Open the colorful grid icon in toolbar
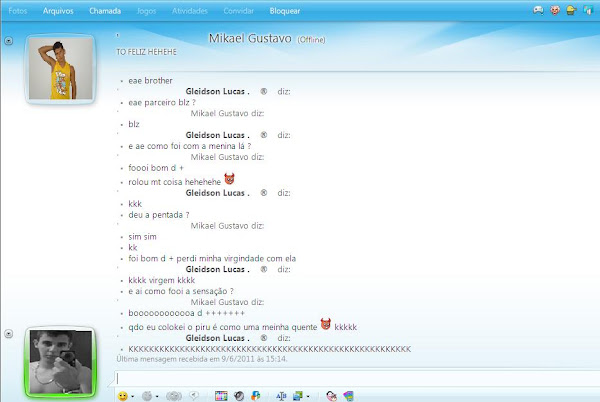The image size is (600, 402). [x=221, y=396]
